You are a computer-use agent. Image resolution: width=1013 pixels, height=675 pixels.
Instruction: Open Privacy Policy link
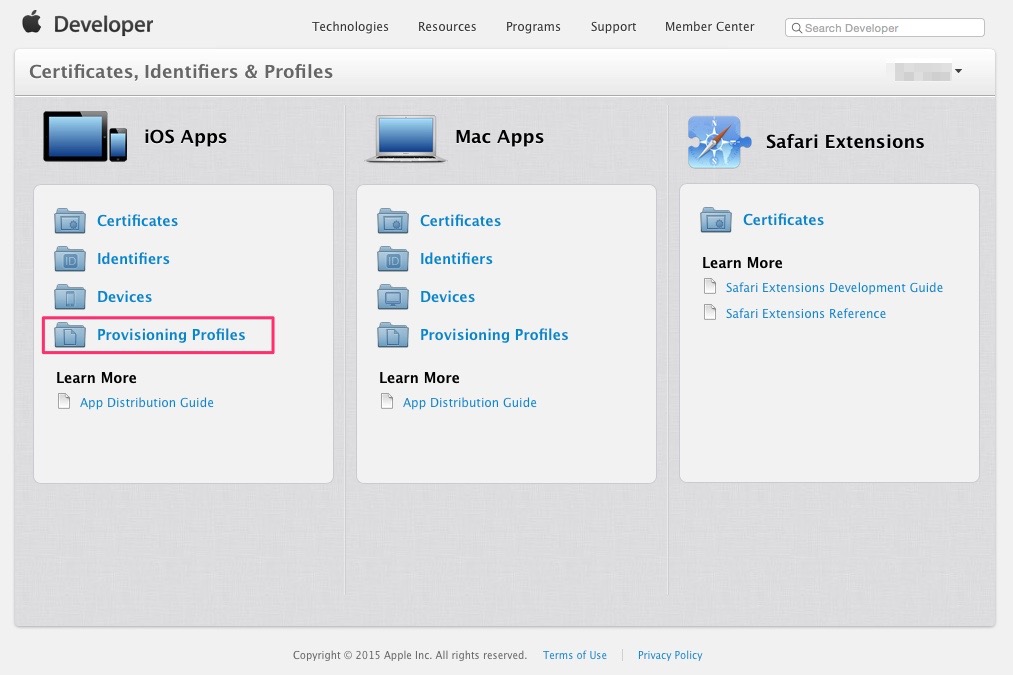(670, 655)
